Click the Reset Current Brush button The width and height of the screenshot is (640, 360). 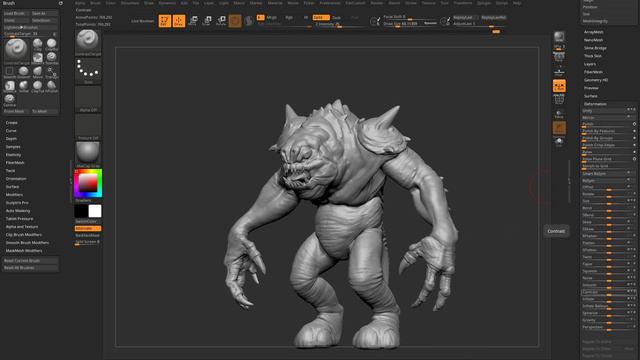pyautogui.click(x=31, y=260)
